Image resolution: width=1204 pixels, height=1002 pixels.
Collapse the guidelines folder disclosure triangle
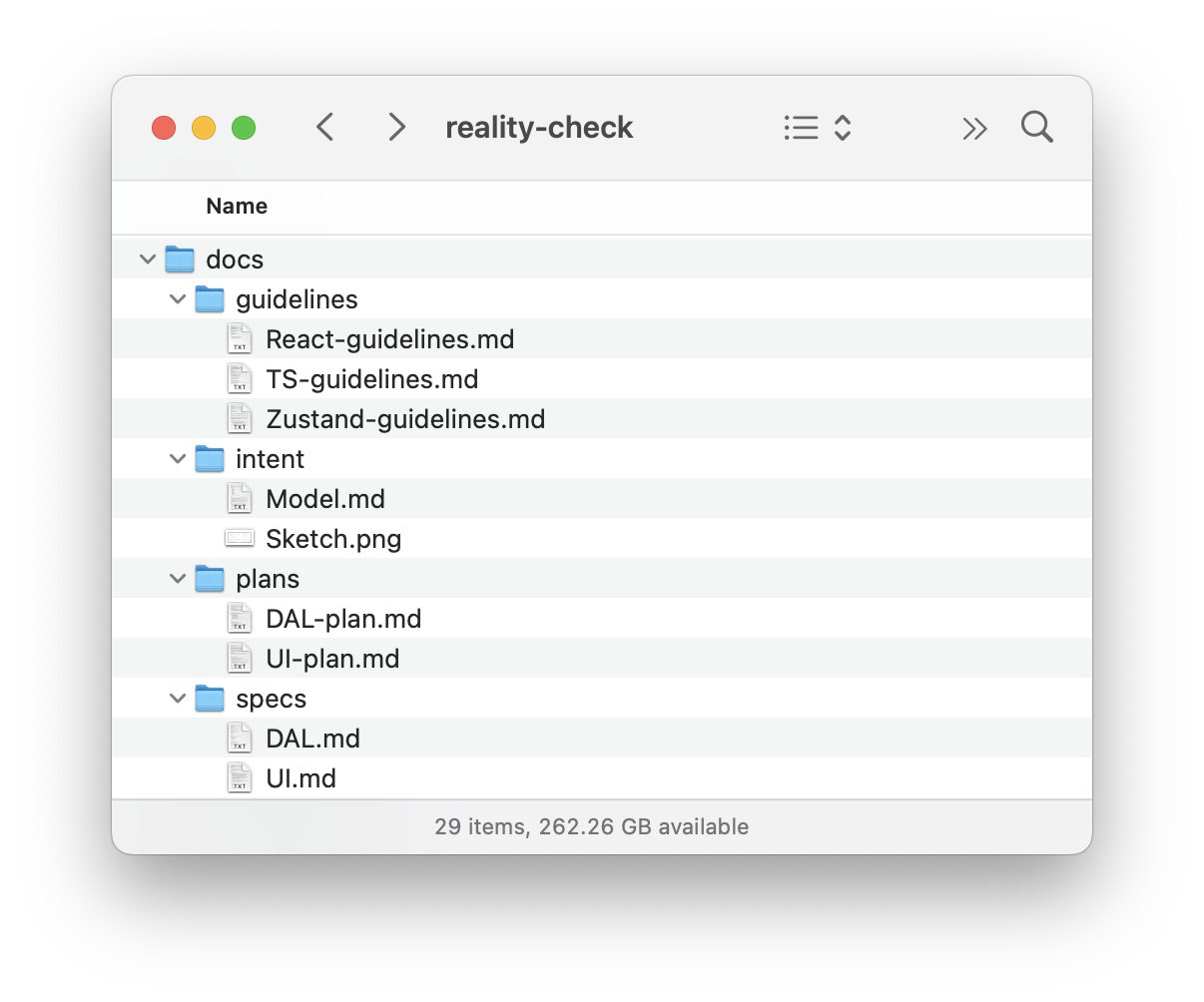(x=177, y=298)
